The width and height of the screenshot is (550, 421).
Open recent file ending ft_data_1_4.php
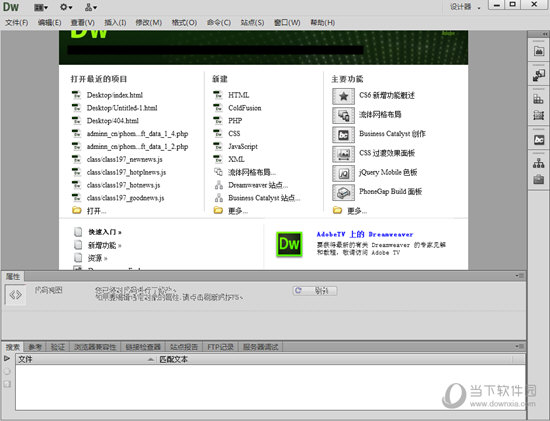click(x=138, y=134)
